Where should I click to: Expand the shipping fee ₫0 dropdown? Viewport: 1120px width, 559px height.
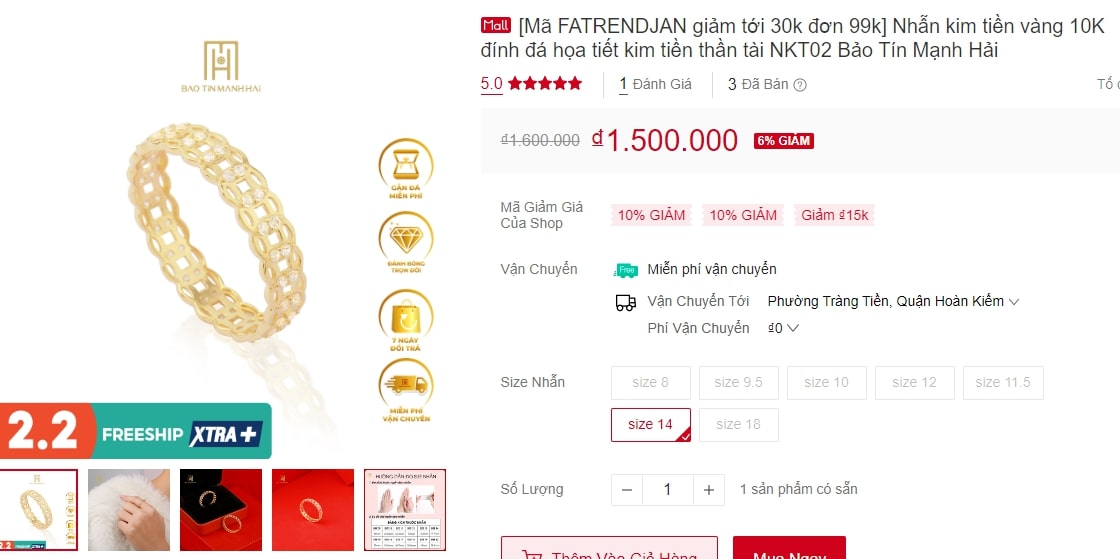783,328
